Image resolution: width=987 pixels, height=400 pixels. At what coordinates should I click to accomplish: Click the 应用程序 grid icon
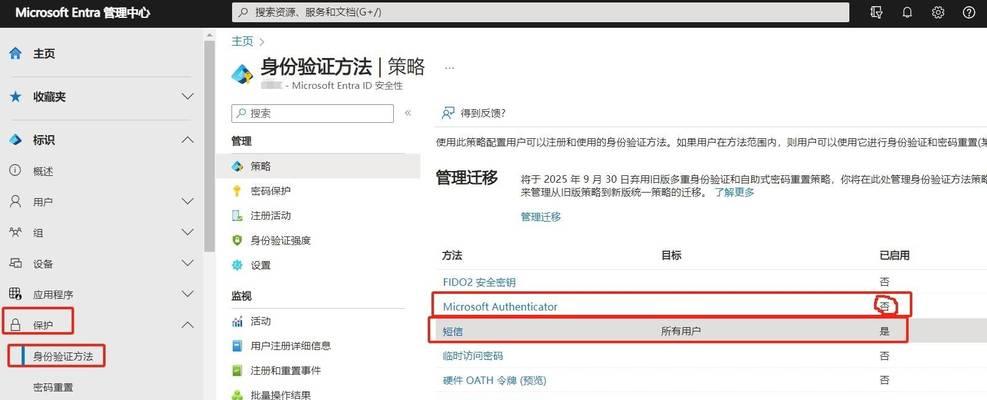[16, 294]
